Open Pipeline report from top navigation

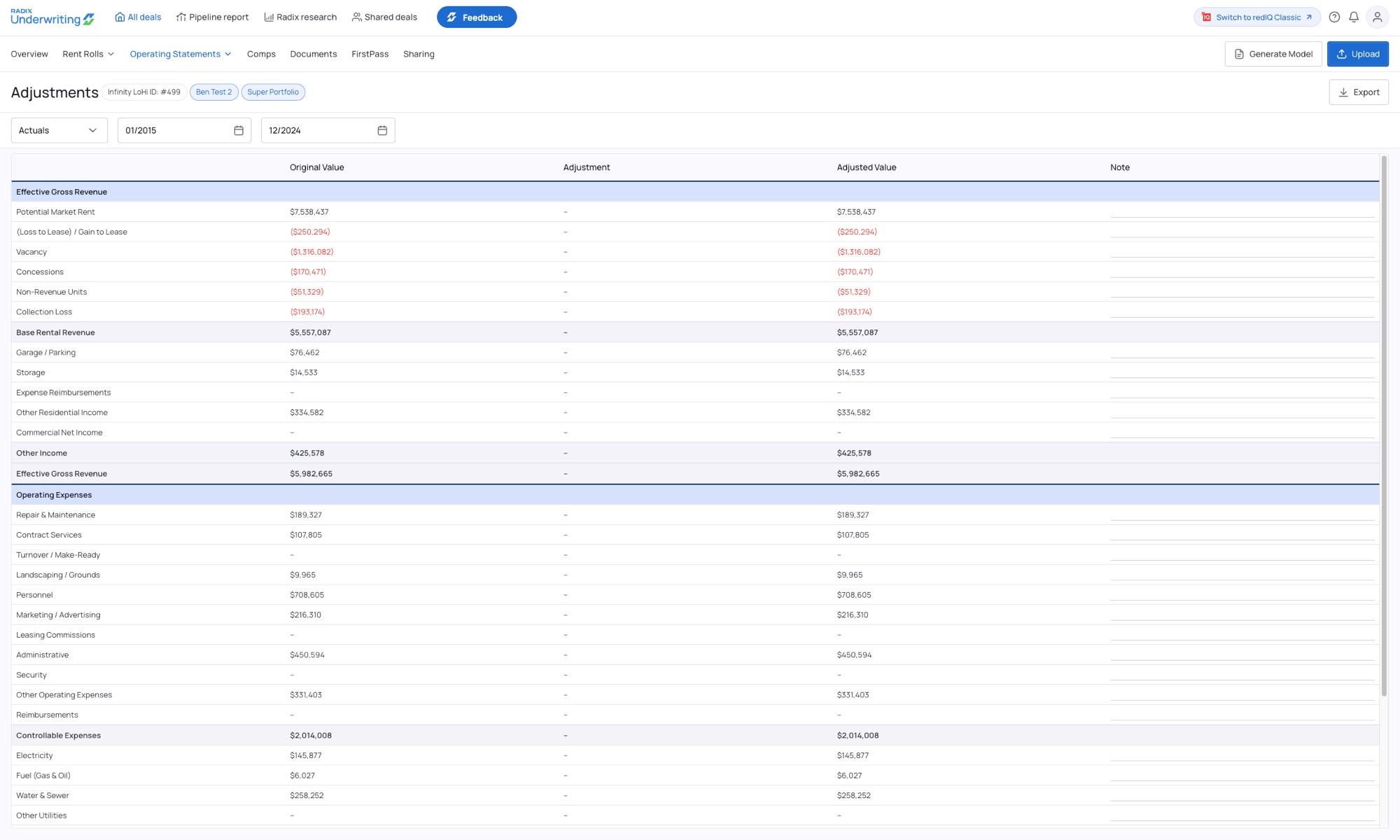pyautogui.click(x=212, y=17)
